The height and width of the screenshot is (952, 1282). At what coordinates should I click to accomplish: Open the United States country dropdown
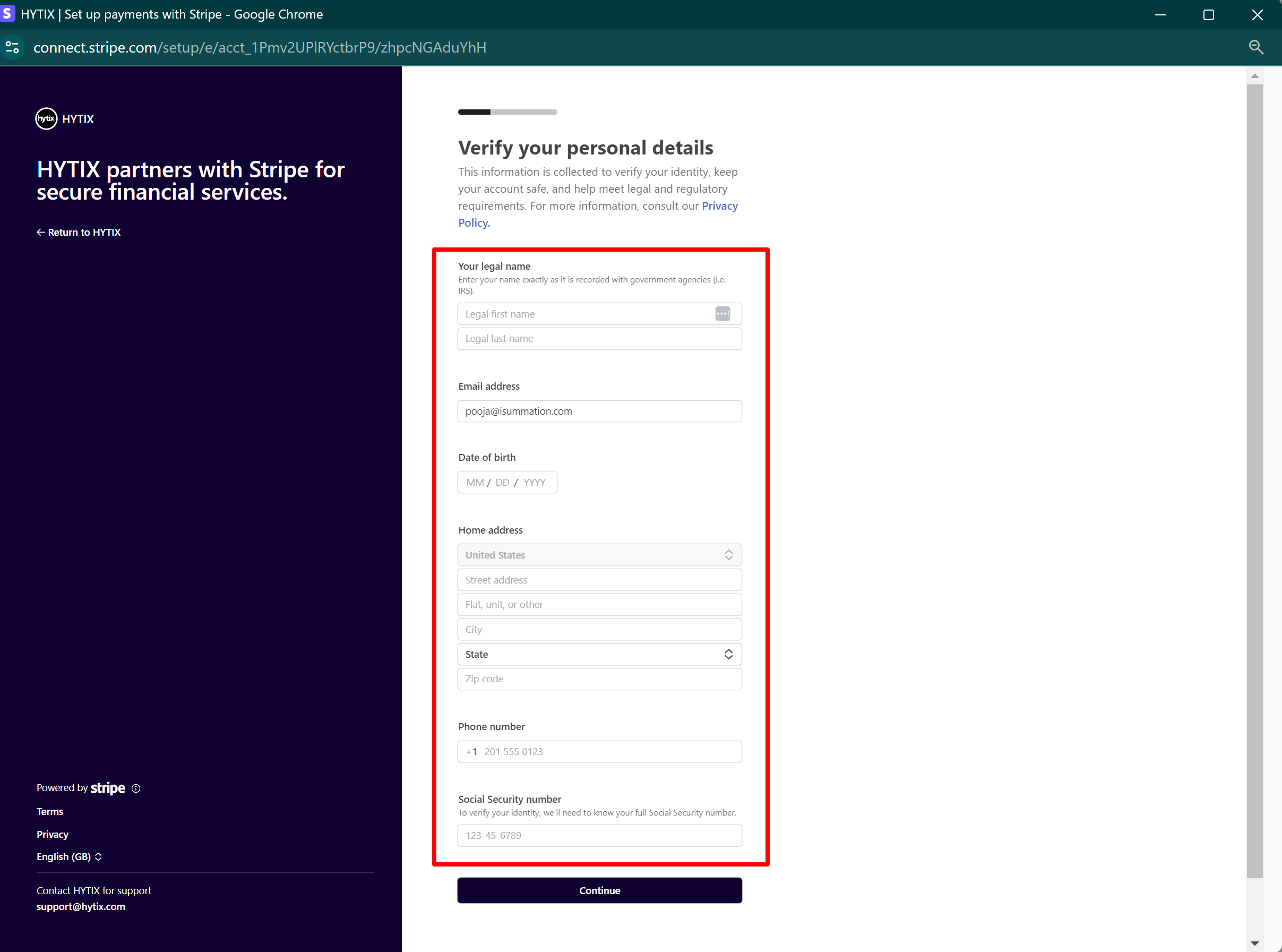pos(599,555)
